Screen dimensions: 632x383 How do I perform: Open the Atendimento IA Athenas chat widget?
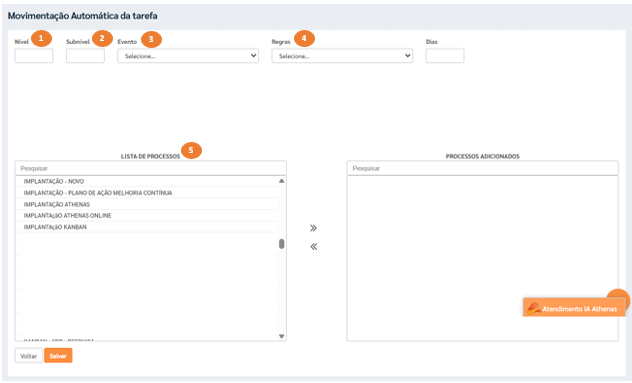574,309
